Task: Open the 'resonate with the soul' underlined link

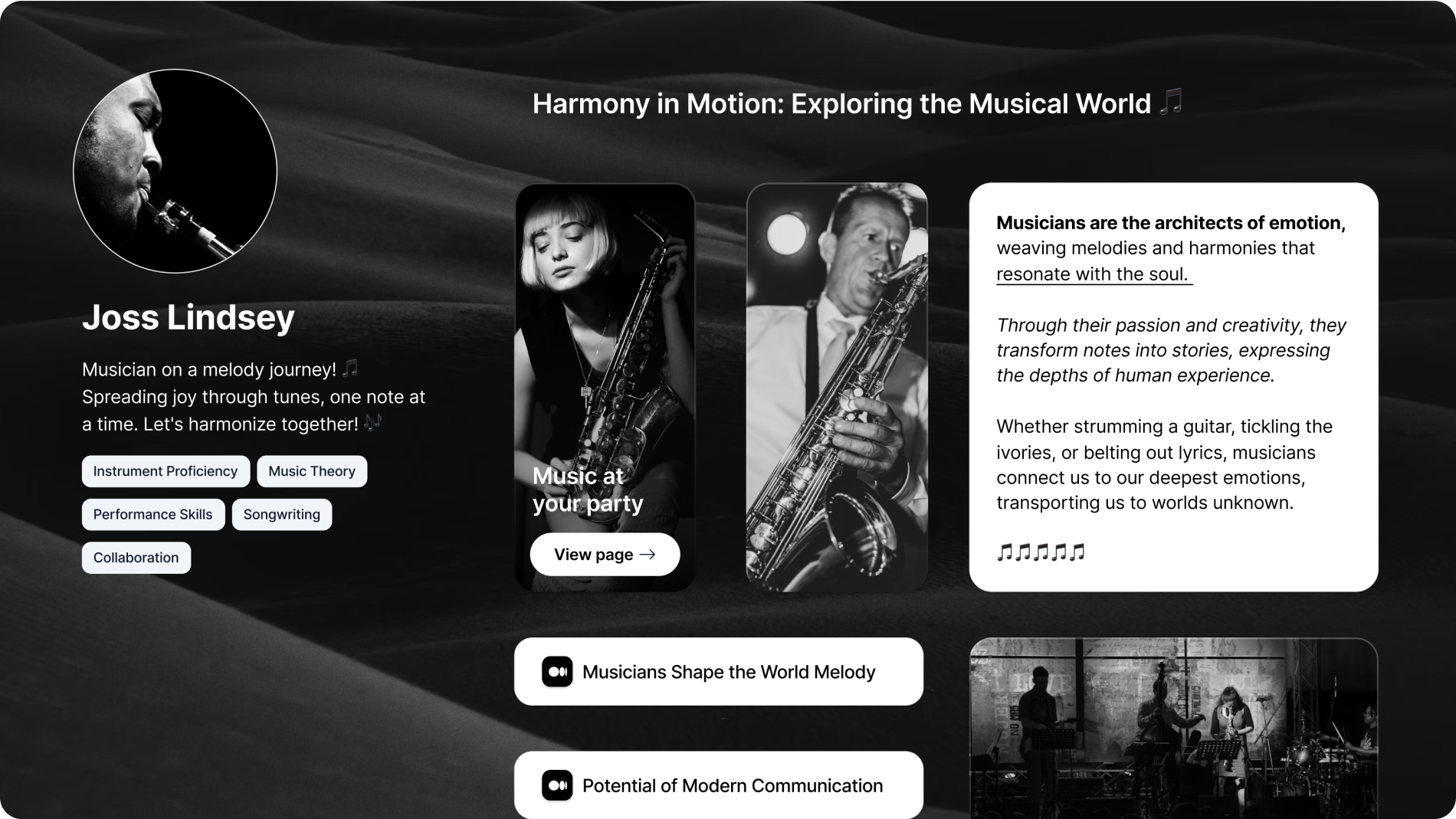Action: (x=1094, y=274)
